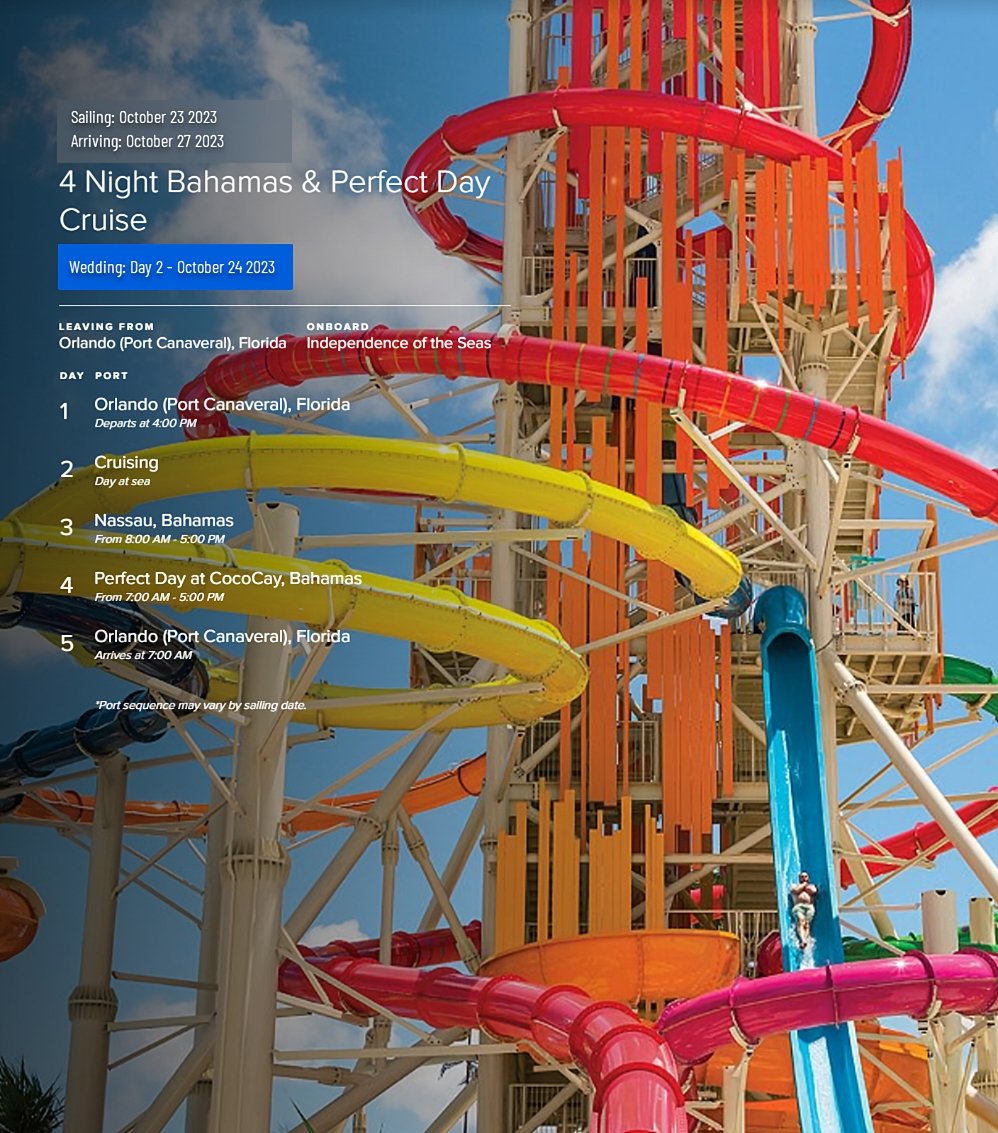Click the 'Day at sea' text
Viewport: 998px width, 1133px height.
(x=122, y=481)
